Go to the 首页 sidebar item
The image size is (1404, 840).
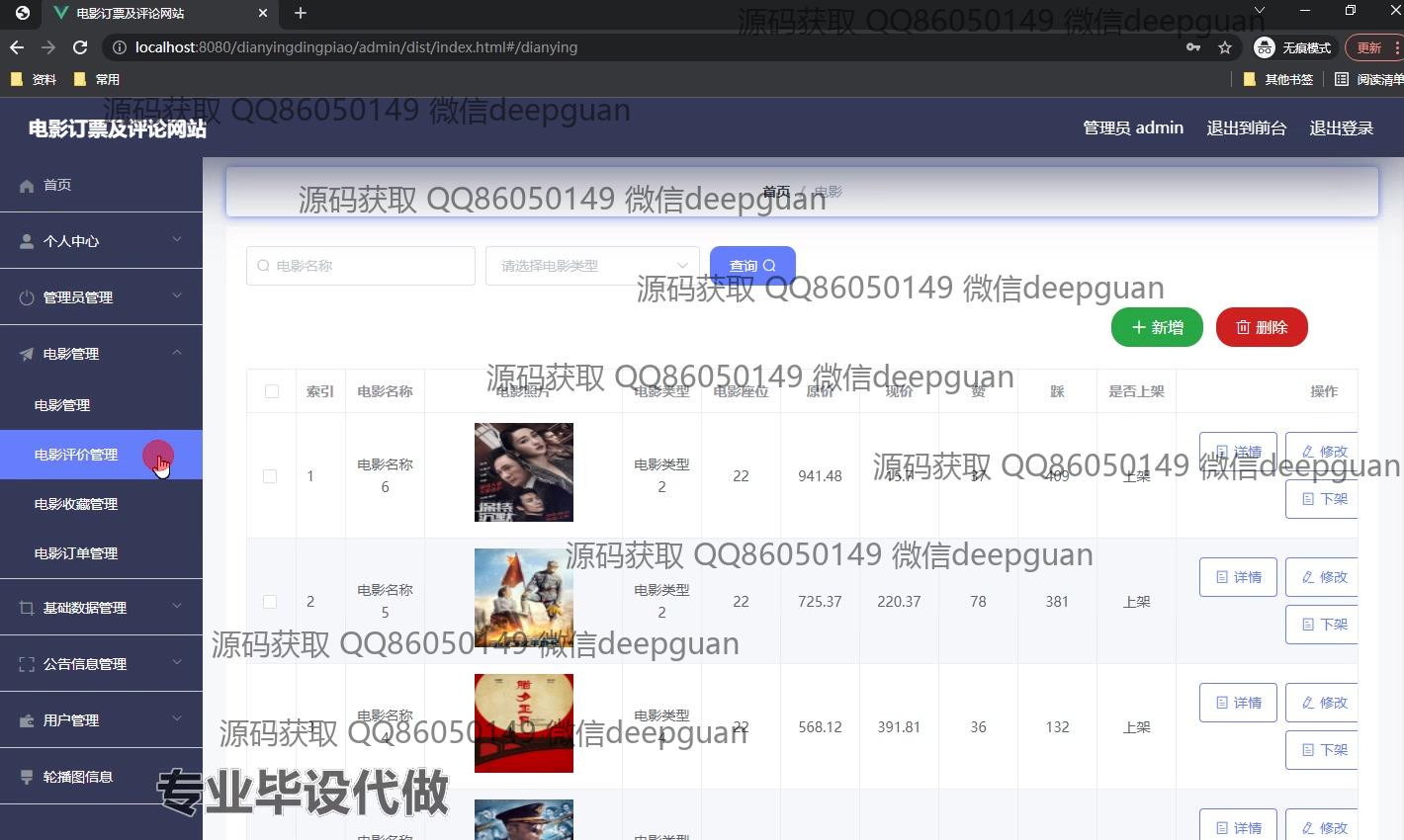101,185
